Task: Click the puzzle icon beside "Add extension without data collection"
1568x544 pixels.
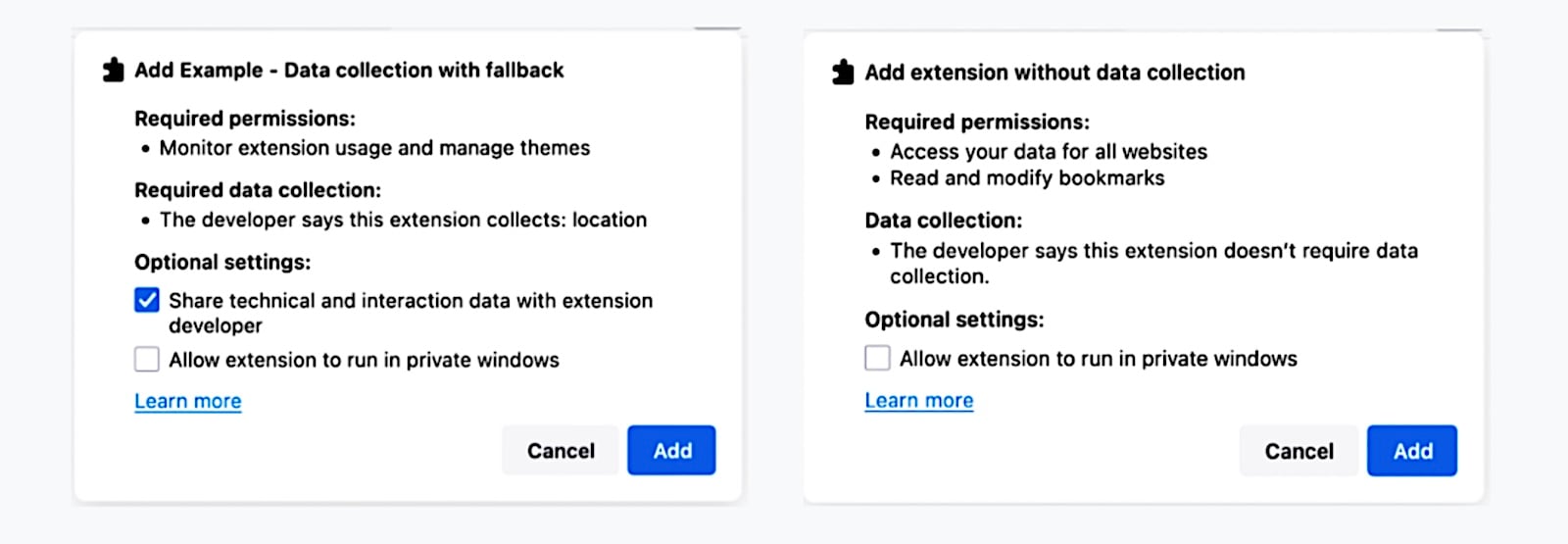Action: tap(843, 73)
